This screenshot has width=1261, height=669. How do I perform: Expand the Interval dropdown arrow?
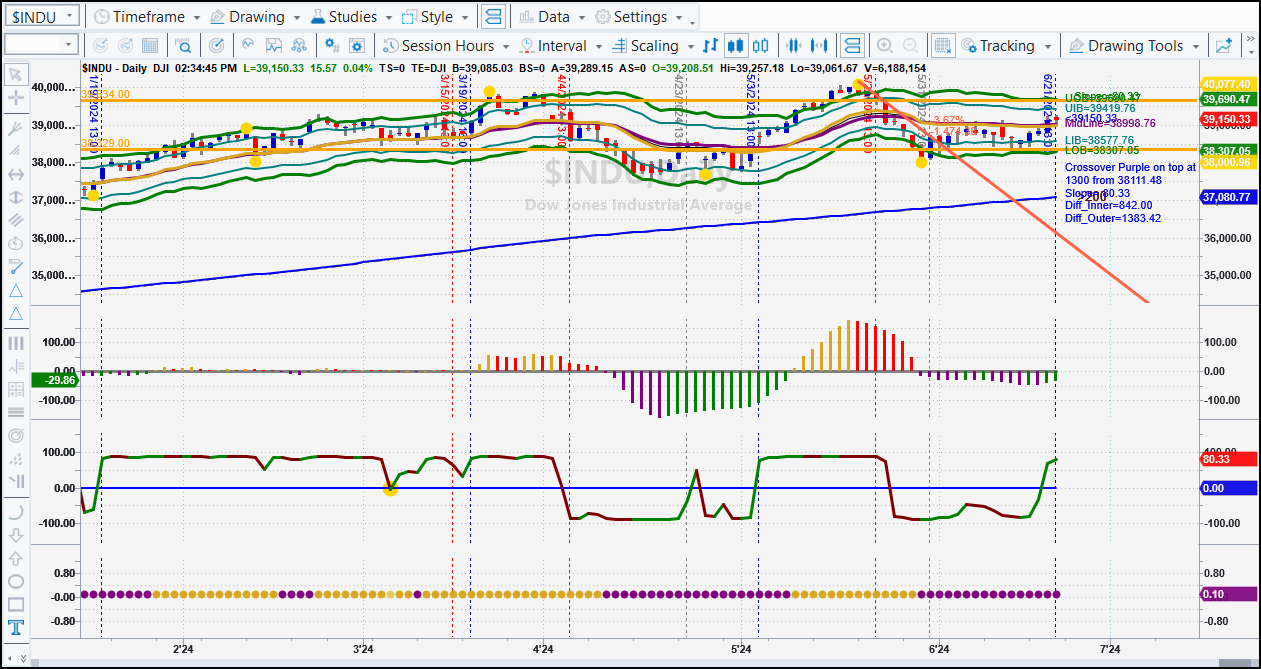pyautogui.click(x=598, y=46)
